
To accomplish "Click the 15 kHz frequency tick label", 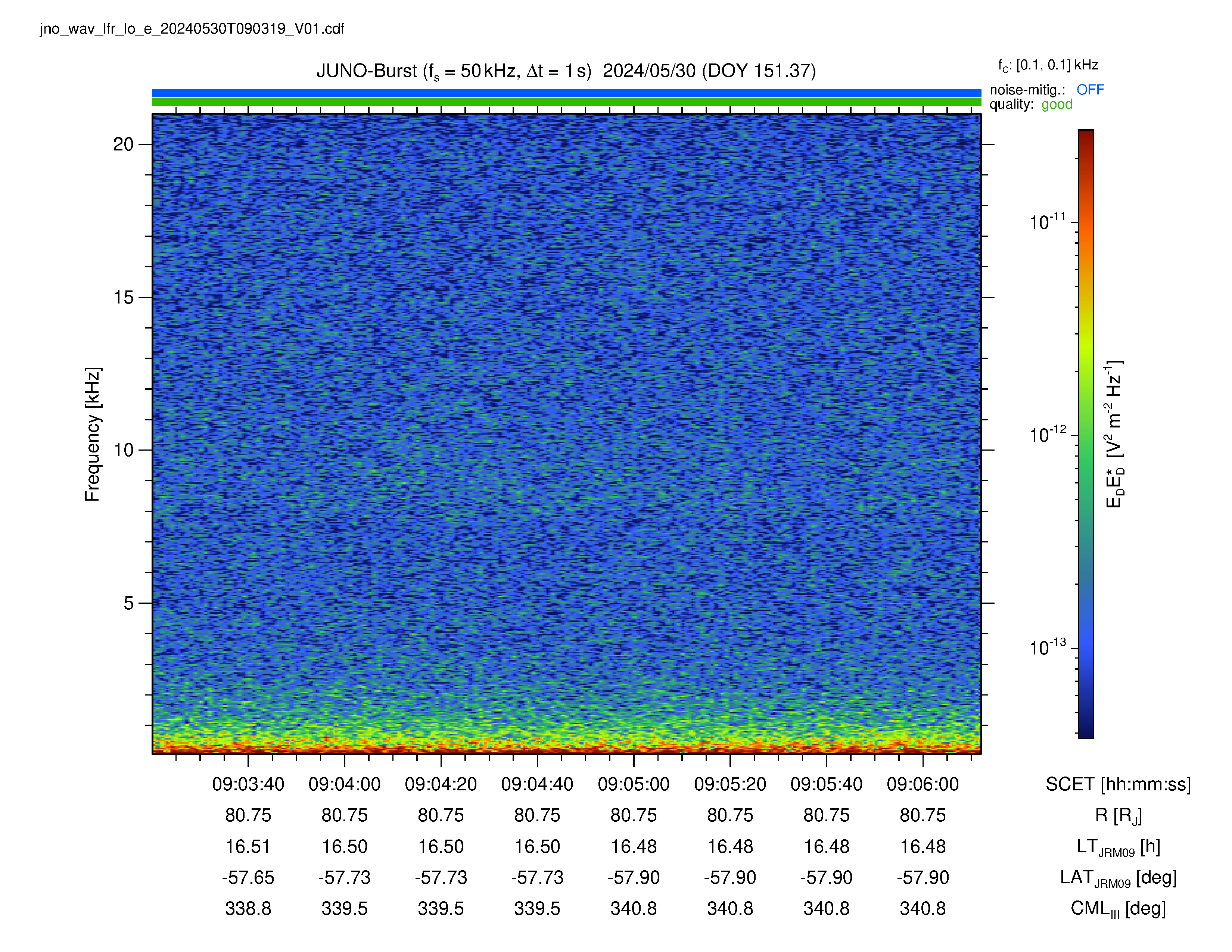I will pos(124,297).
